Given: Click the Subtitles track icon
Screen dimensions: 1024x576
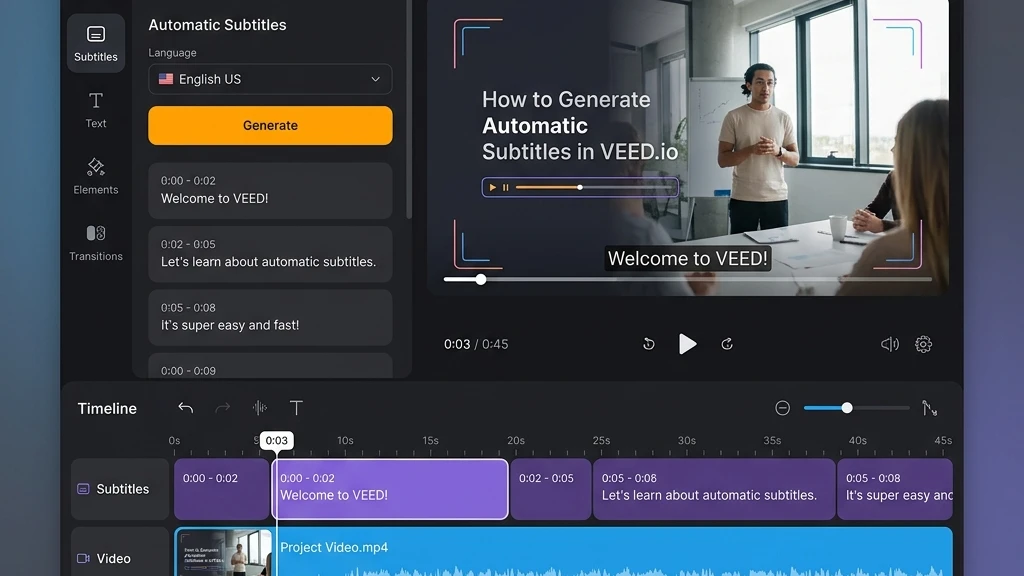Looking at the screenshot, I should [83, 489].
